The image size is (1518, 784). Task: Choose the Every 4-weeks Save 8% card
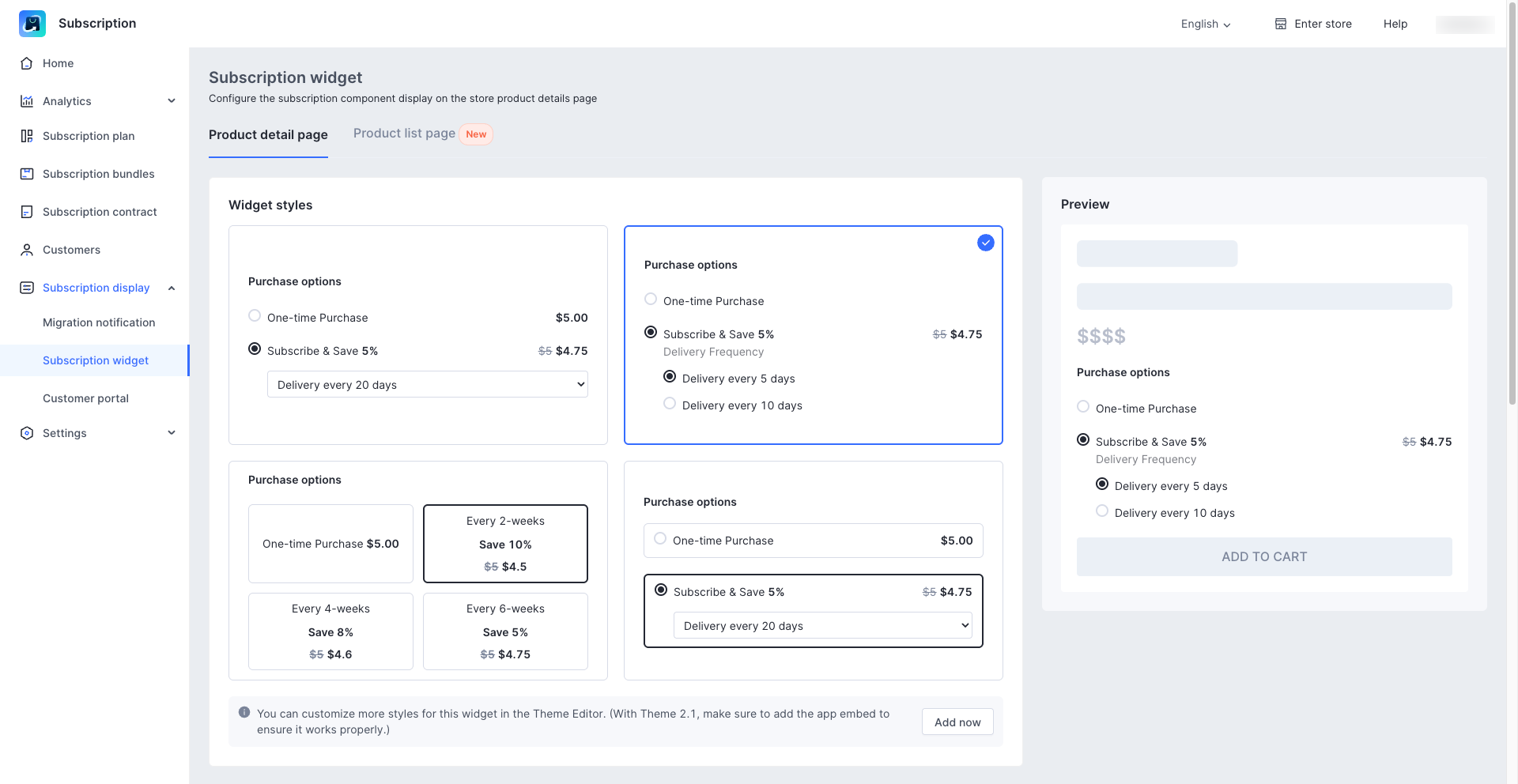click(330, 631)
